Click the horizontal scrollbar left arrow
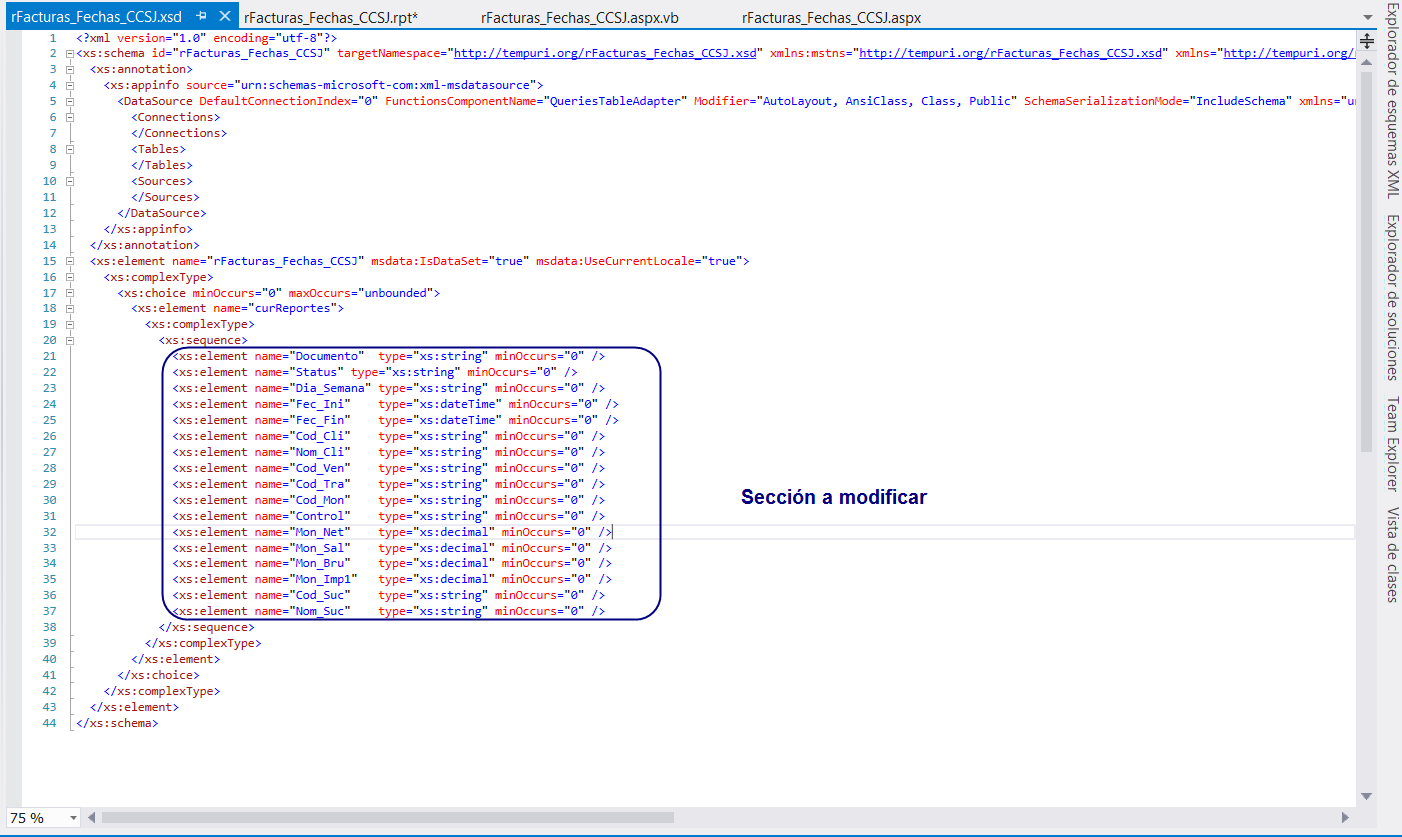 (x=91, y=817)
